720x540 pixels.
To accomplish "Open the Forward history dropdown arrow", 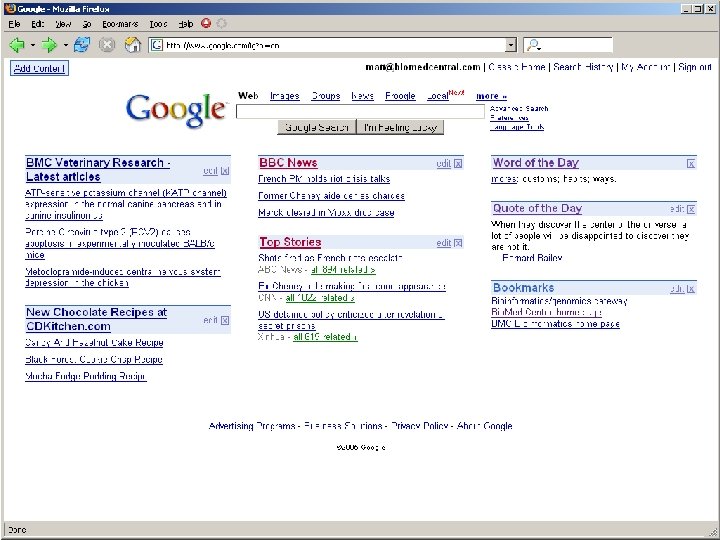I will click(x=65, y=45).
